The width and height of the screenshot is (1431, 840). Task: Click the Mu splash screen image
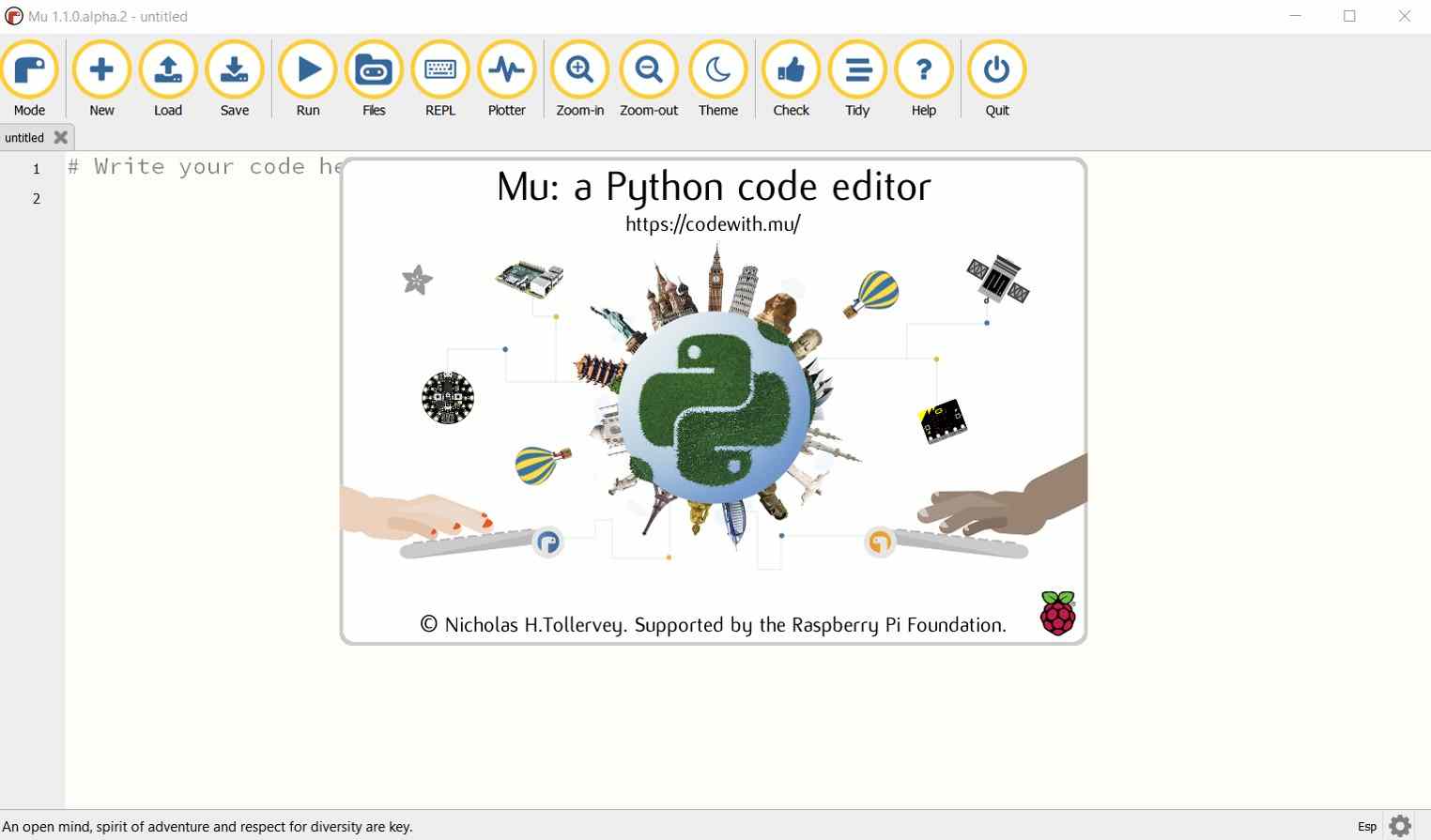714,402
